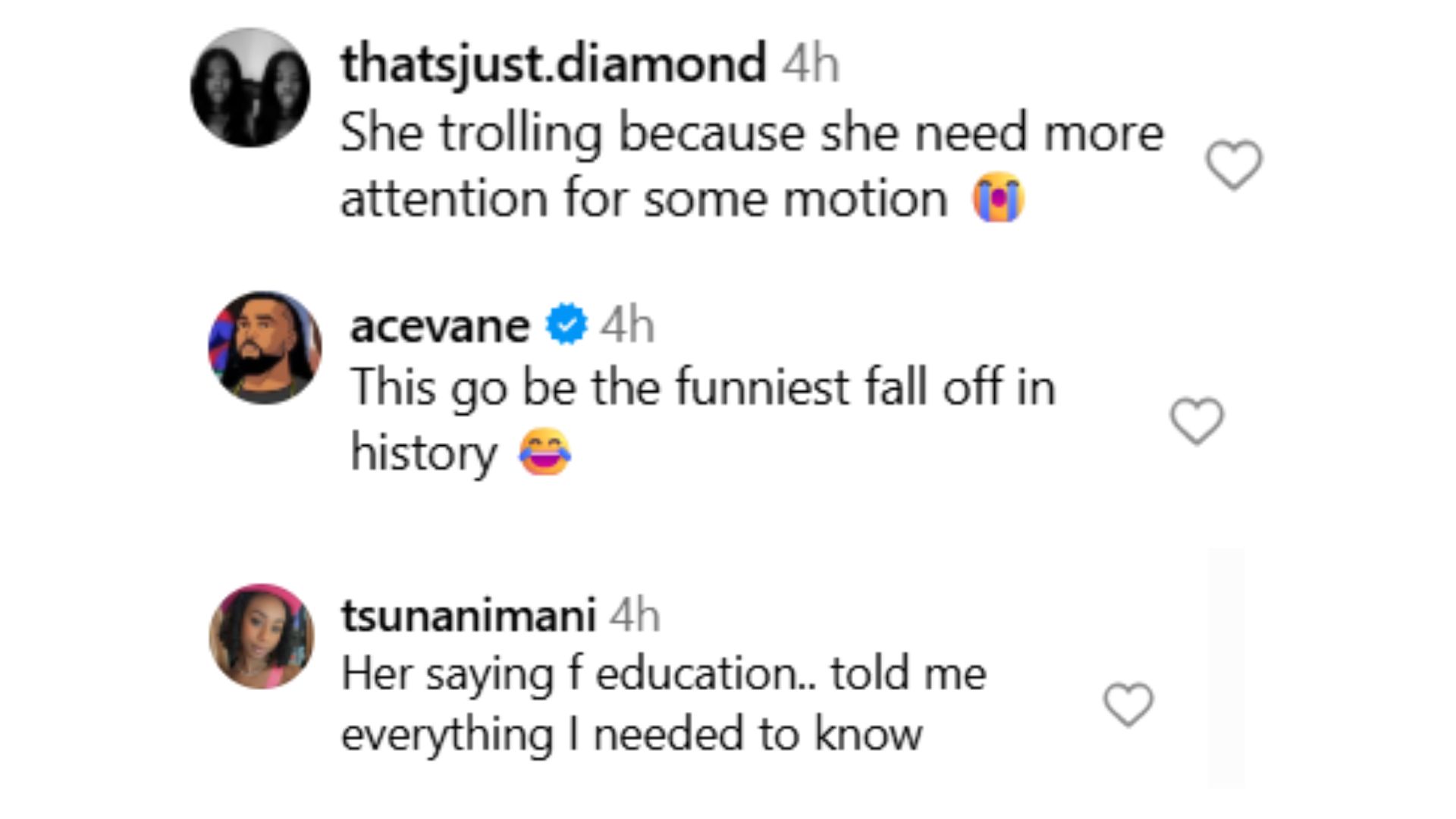Click the laughing emoji after 'history'

tap(544, 452)
